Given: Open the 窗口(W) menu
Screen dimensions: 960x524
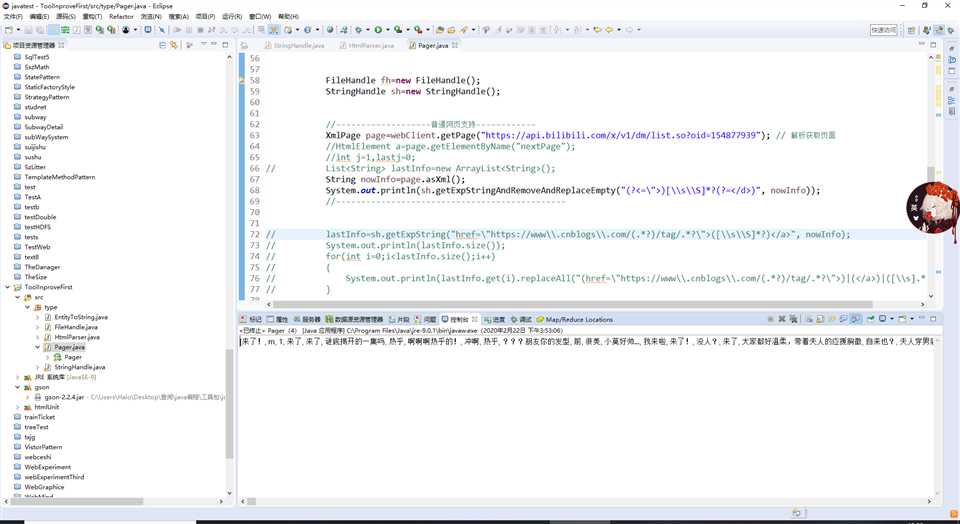Looking at the screenshot, I should pyautogui.click(x=260, y=17).
